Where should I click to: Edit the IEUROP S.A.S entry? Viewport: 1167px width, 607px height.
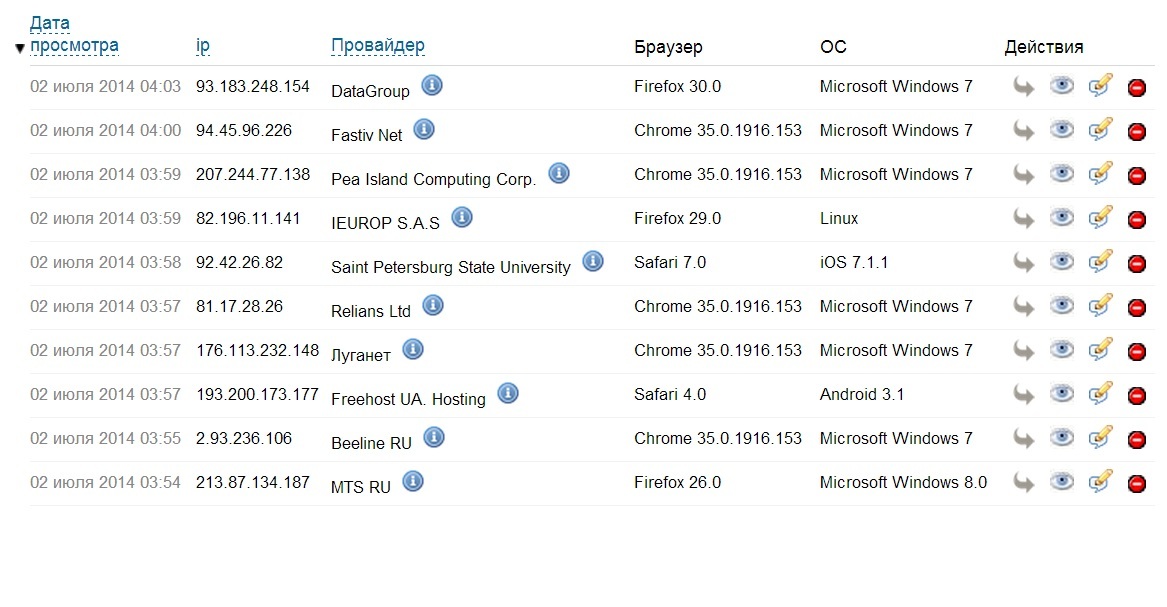coord(1100,218)
